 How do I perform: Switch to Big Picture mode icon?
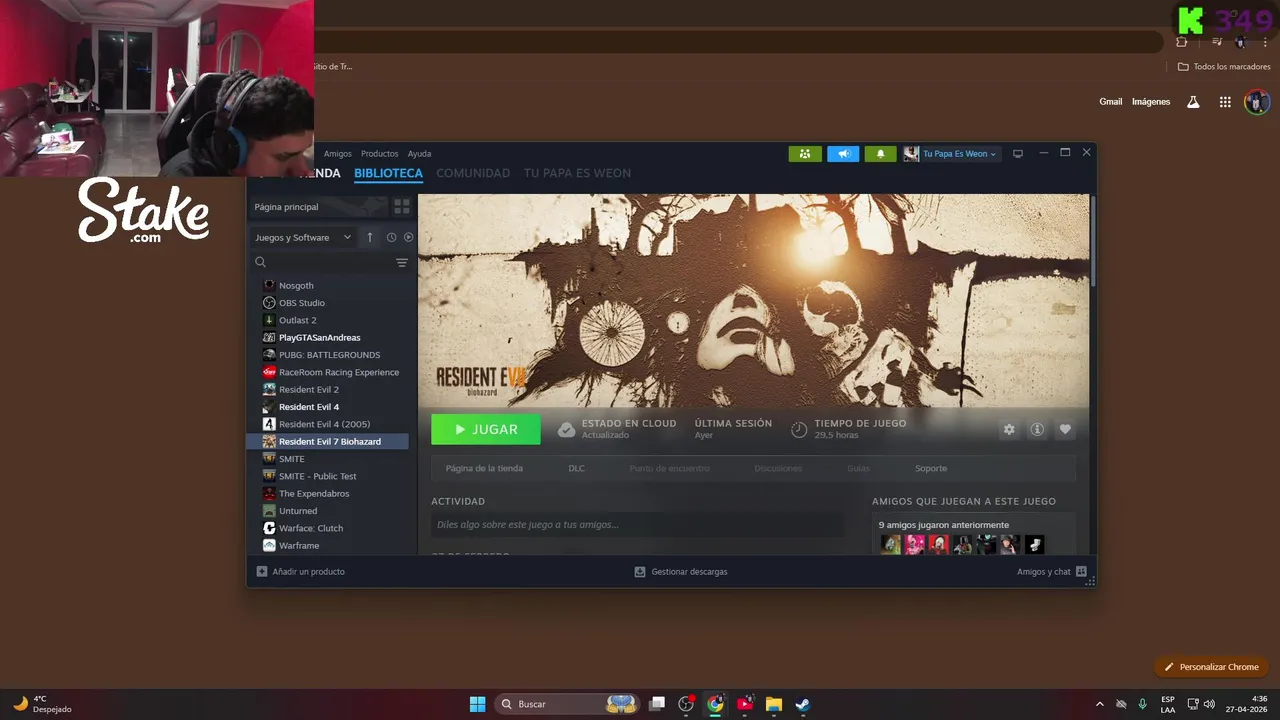click(x=1018, y=154)
